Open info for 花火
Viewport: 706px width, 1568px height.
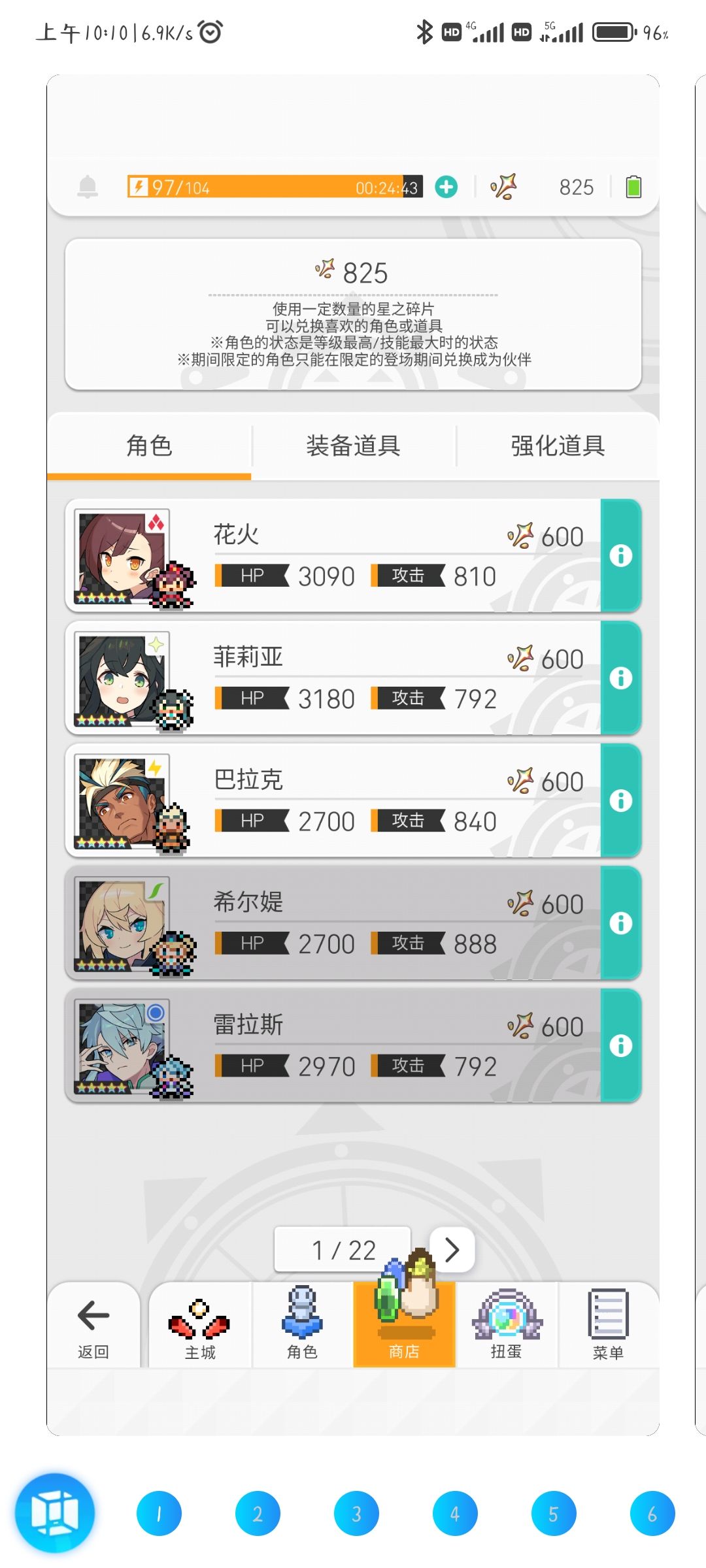[620, 556]
